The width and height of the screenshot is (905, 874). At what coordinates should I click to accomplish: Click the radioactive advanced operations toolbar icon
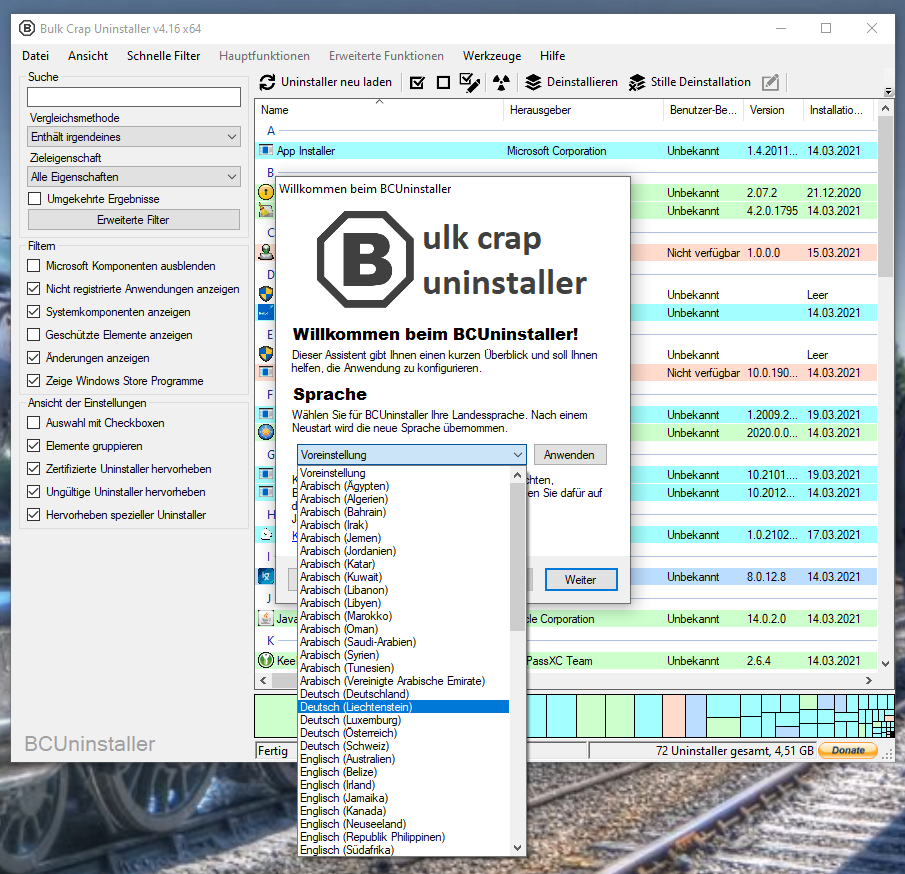tap(501, 83)
